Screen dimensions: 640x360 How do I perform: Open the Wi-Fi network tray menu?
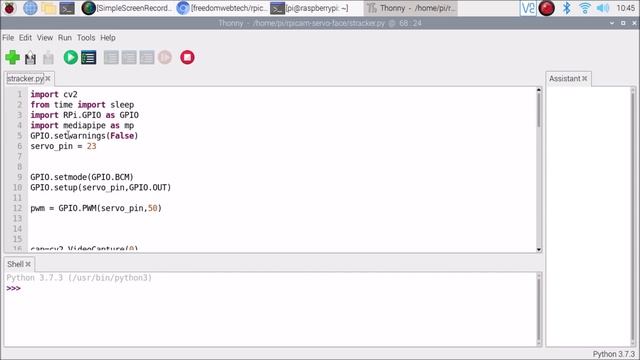(x=585, y=8)
